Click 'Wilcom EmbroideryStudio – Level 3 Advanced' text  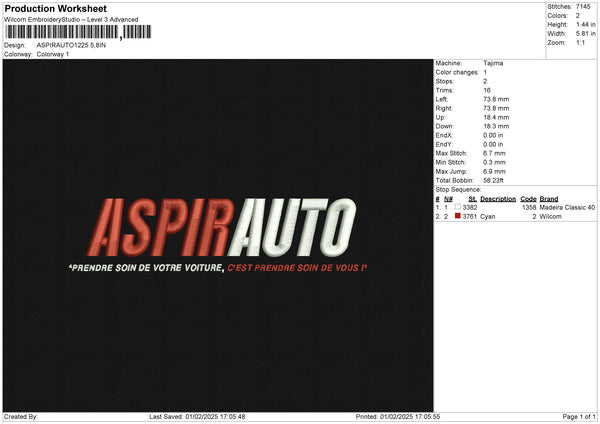coord(71,20)
